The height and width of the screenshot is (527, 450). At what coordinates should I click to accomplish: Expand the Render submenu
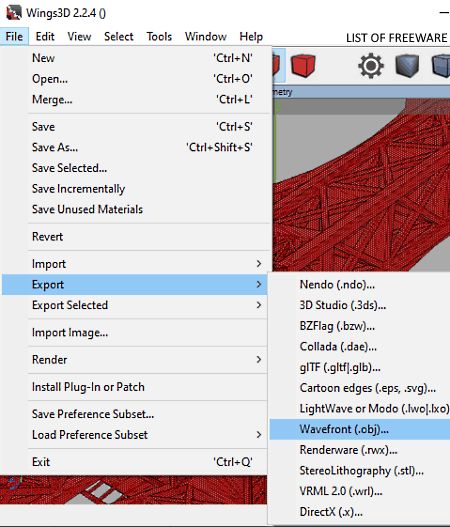[134, 360]
